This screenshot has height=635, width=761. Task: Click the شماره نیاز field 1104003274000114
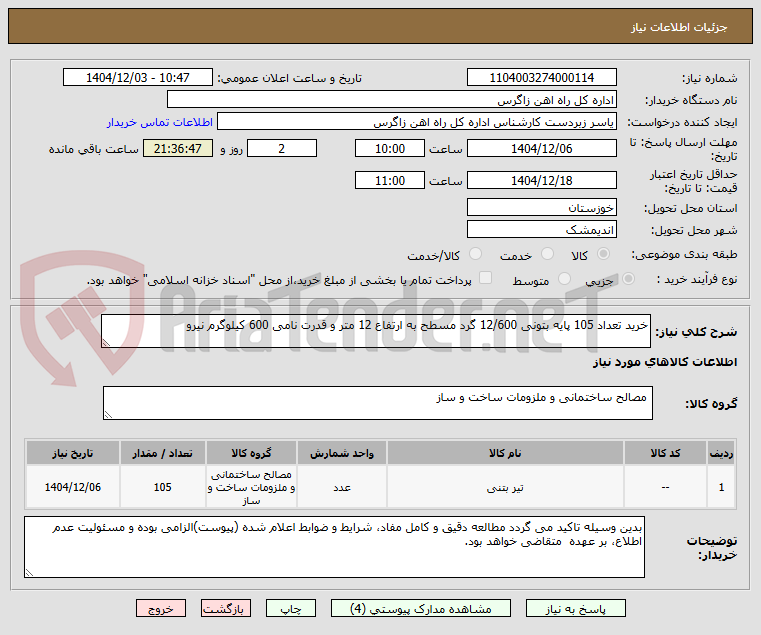[542, 77]
